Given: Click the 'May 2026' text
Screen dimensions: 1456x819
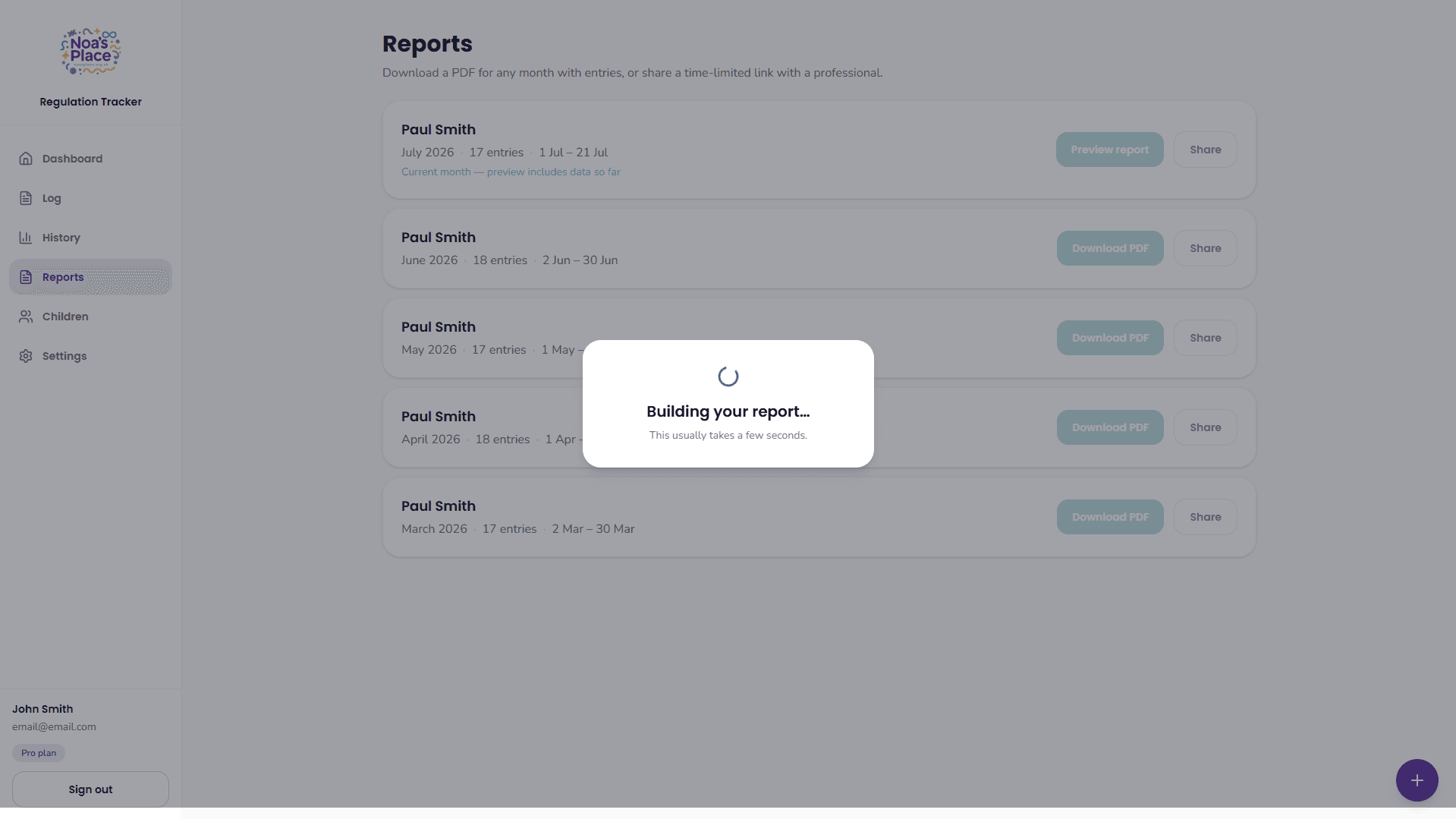Looking at the screenshot, I should point(429,350).
